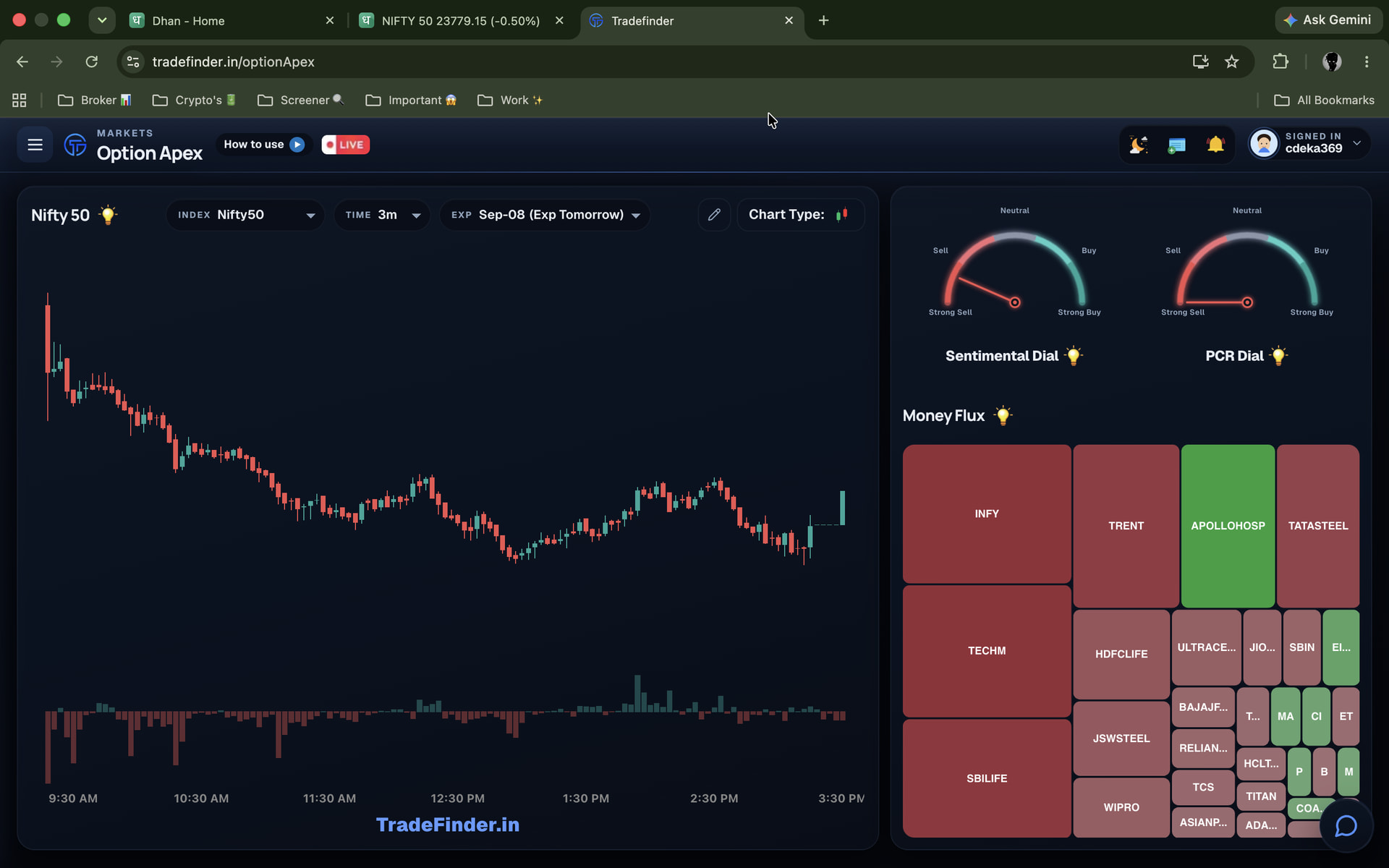This screenshot has height=868, width=1389.
Task: Select the TCS tile
Action: tap(1203, 787)
